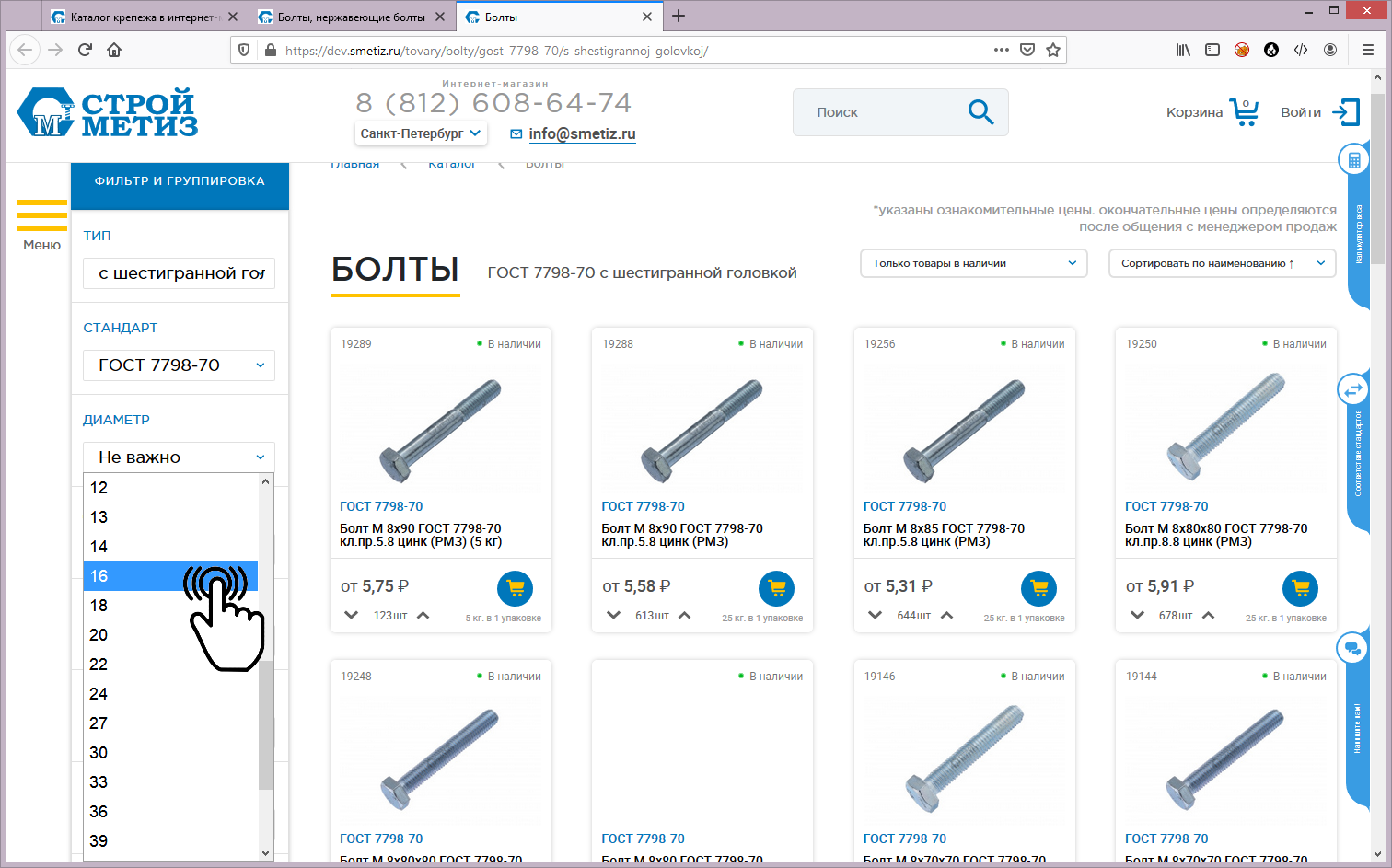
Task: Switch to the Каталог крепежа browser tab
Action: click(x=143, y=17)
